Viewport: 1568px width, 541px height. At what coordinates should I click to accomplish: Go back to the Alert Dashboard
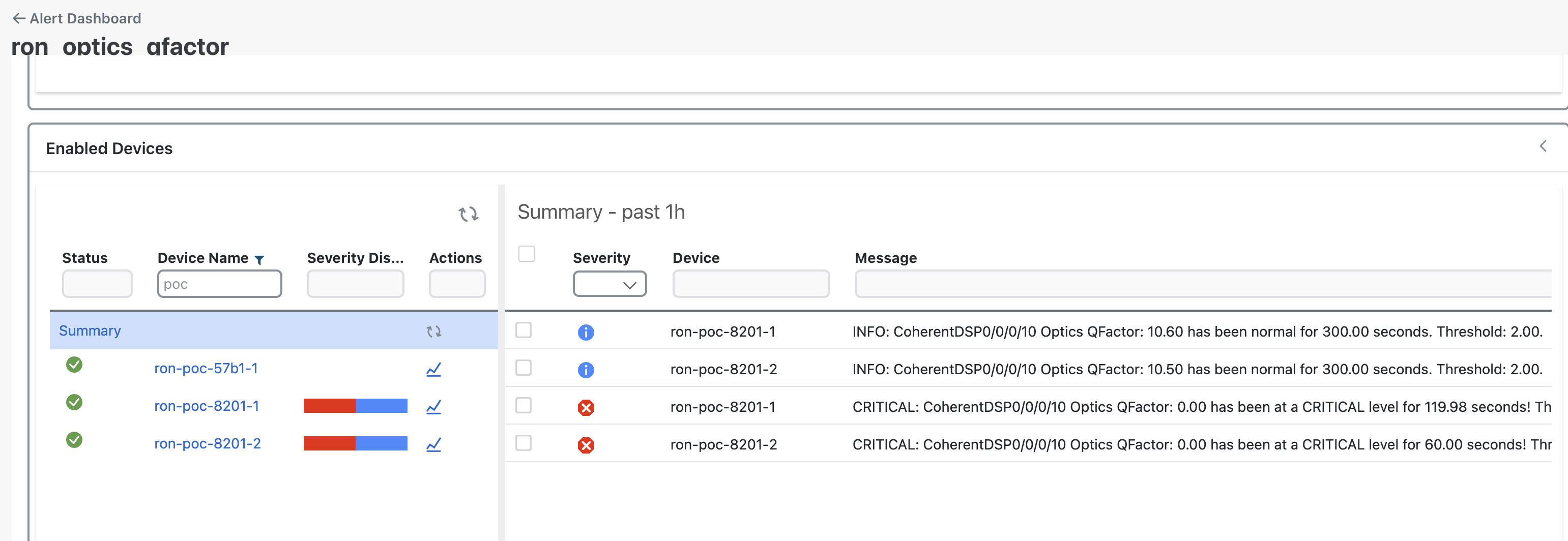[77, 18]
